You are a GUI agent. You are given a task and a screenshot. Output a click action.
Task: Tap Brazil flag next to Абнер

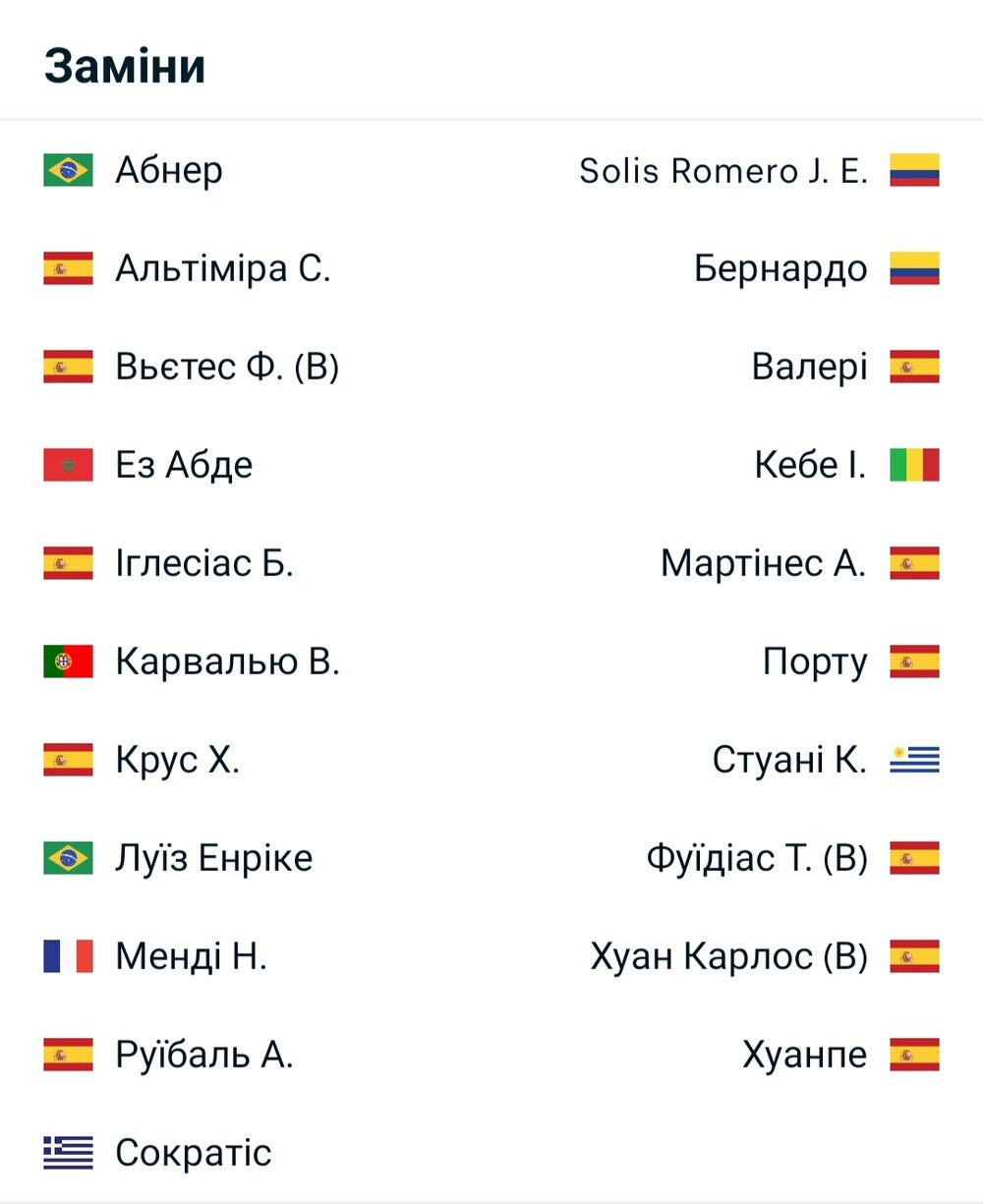[68, 170]
